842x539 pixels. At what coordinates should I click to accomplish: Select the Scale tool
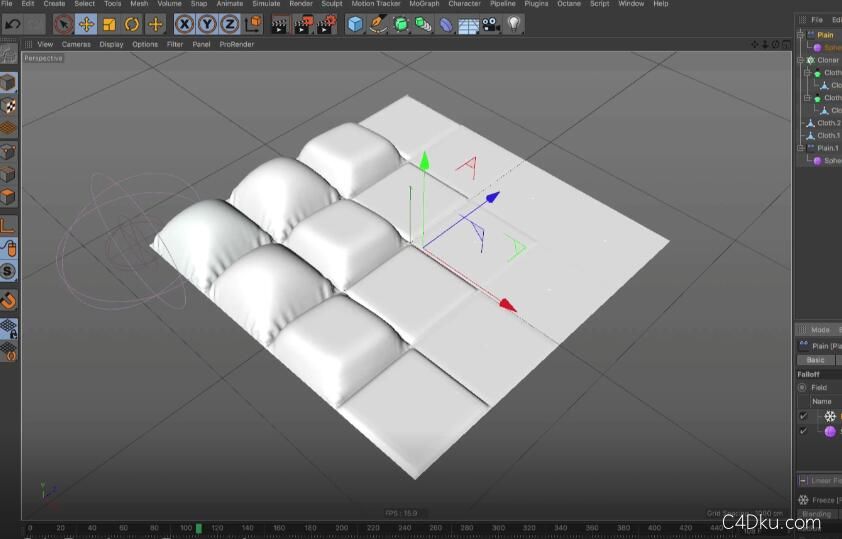[109, 23]
